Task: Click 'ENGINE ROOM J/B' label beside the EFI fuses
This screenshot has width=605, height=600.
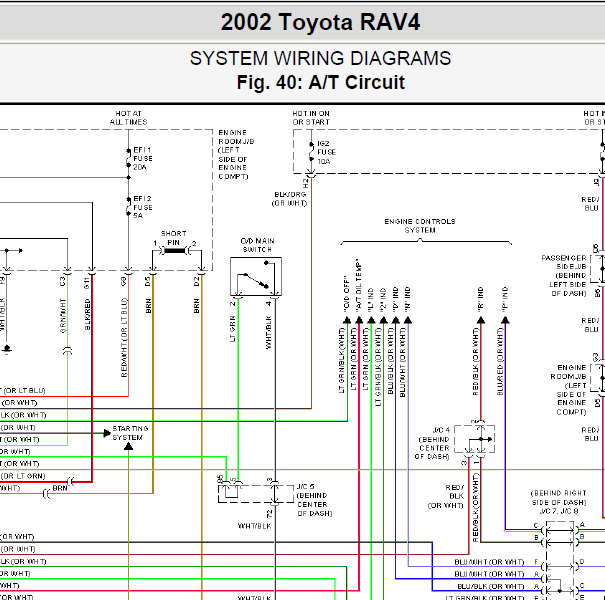Action: 236,137
